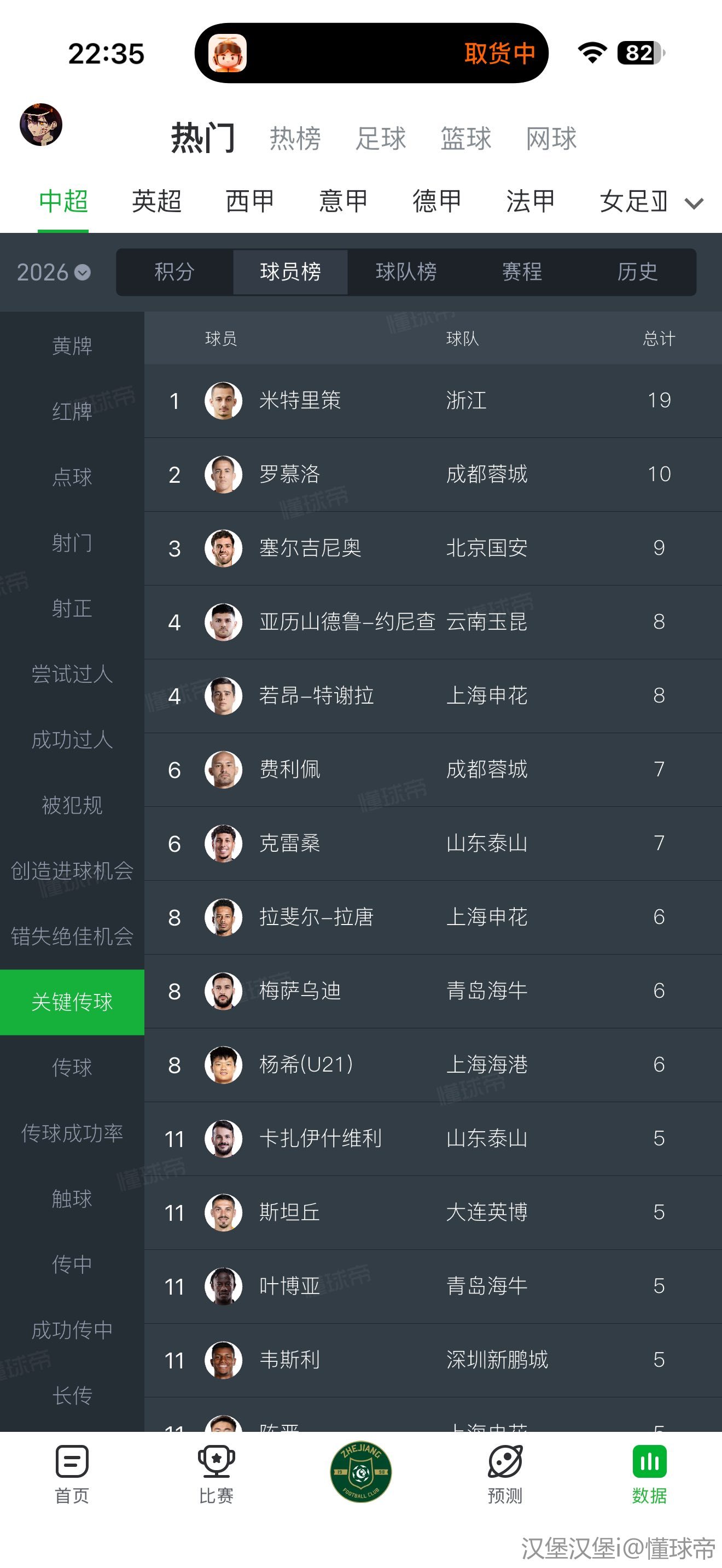Image resolution: width=722 pixels, height=1568 pixels.
Task: Select the 英超 league tab
Action: pyautogui.click(x=156, y=202)
